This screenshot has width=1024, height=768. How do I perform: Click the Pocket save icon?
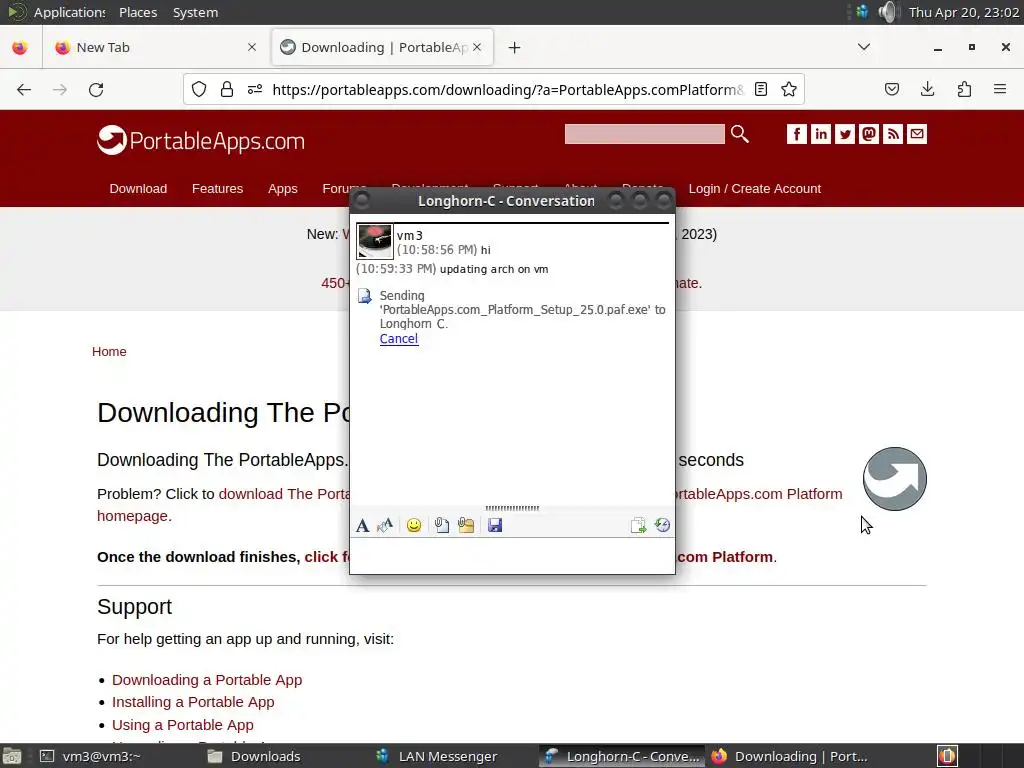point(892,89)
